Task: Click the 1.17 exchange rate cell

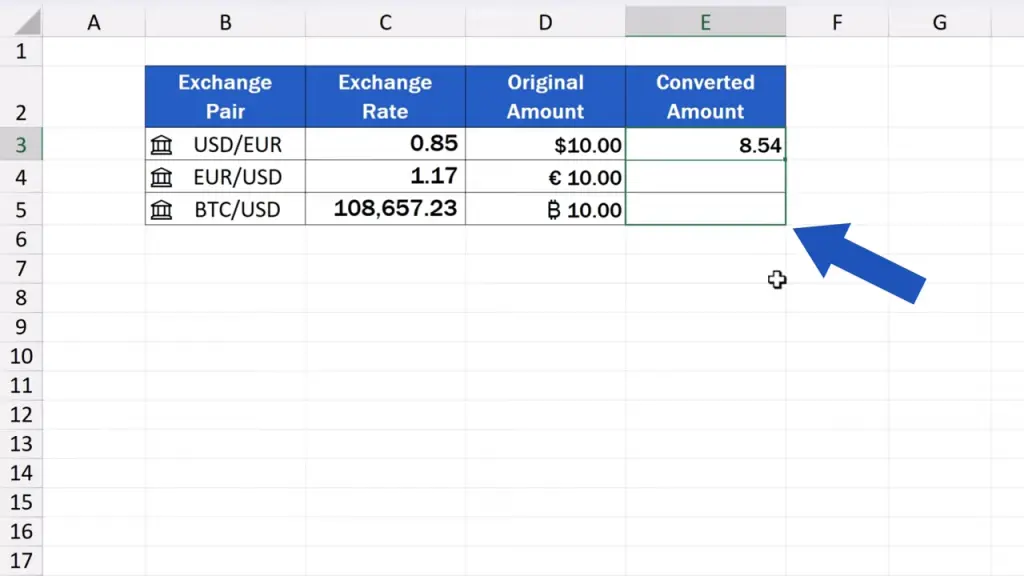Action: click(385, 178)
